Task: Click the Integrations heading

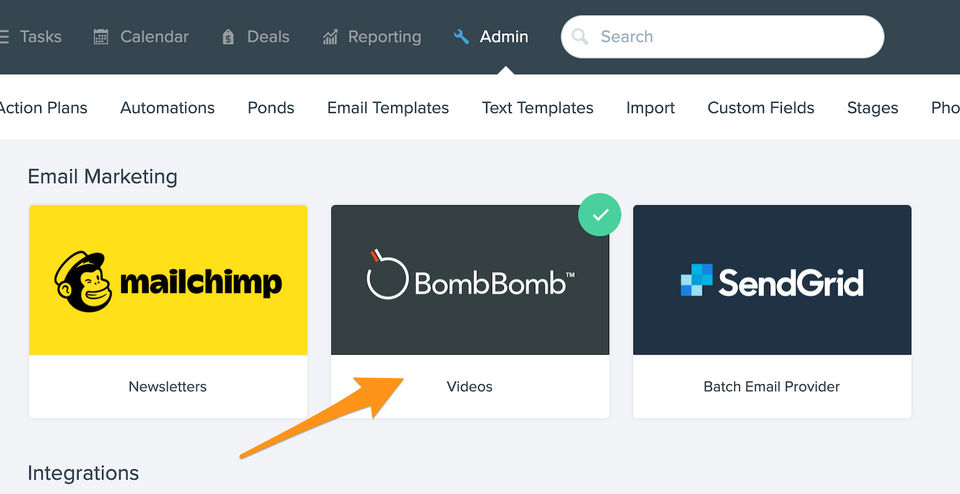Action: coord(83,473)
